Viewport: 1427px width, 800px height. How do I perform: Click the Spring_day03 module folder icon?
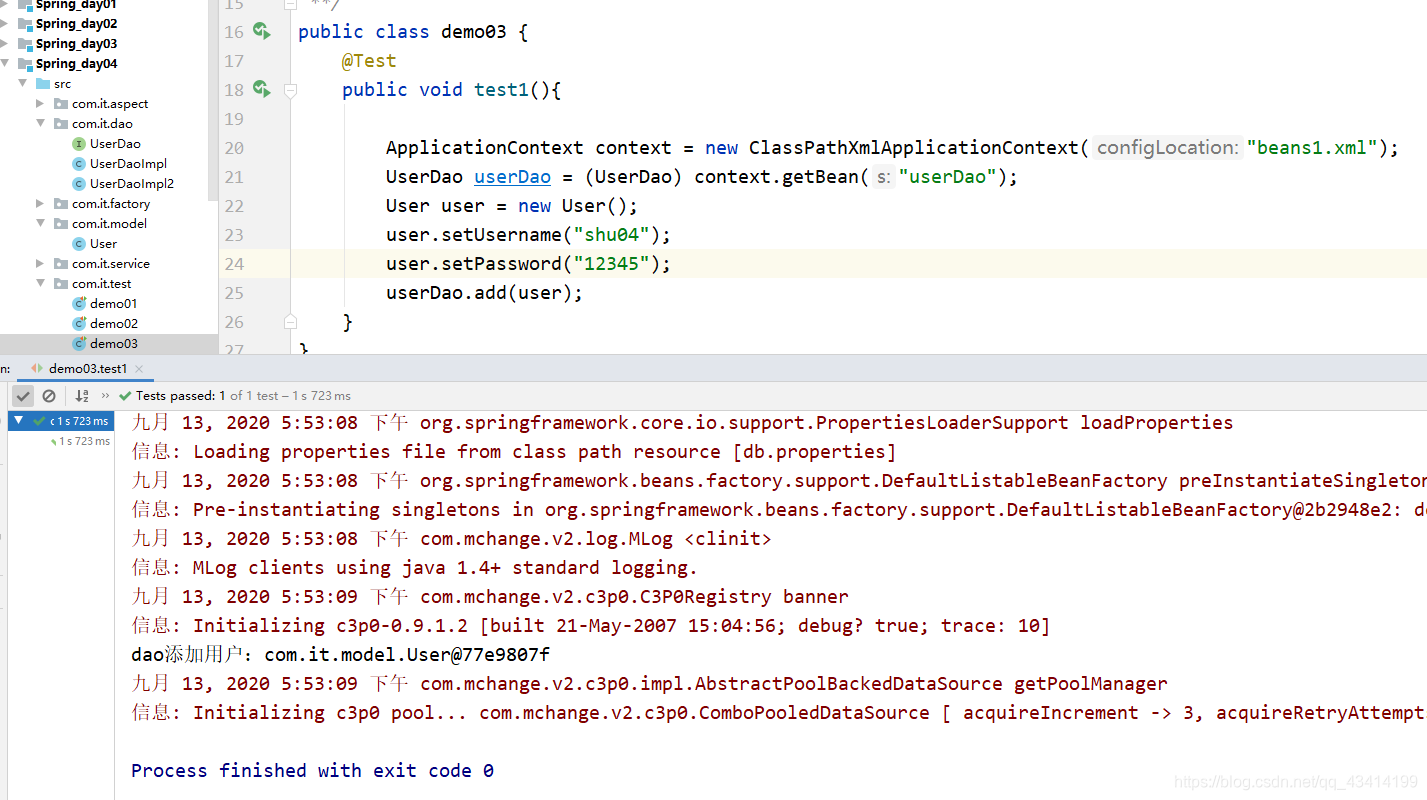(x=25, y=43)
